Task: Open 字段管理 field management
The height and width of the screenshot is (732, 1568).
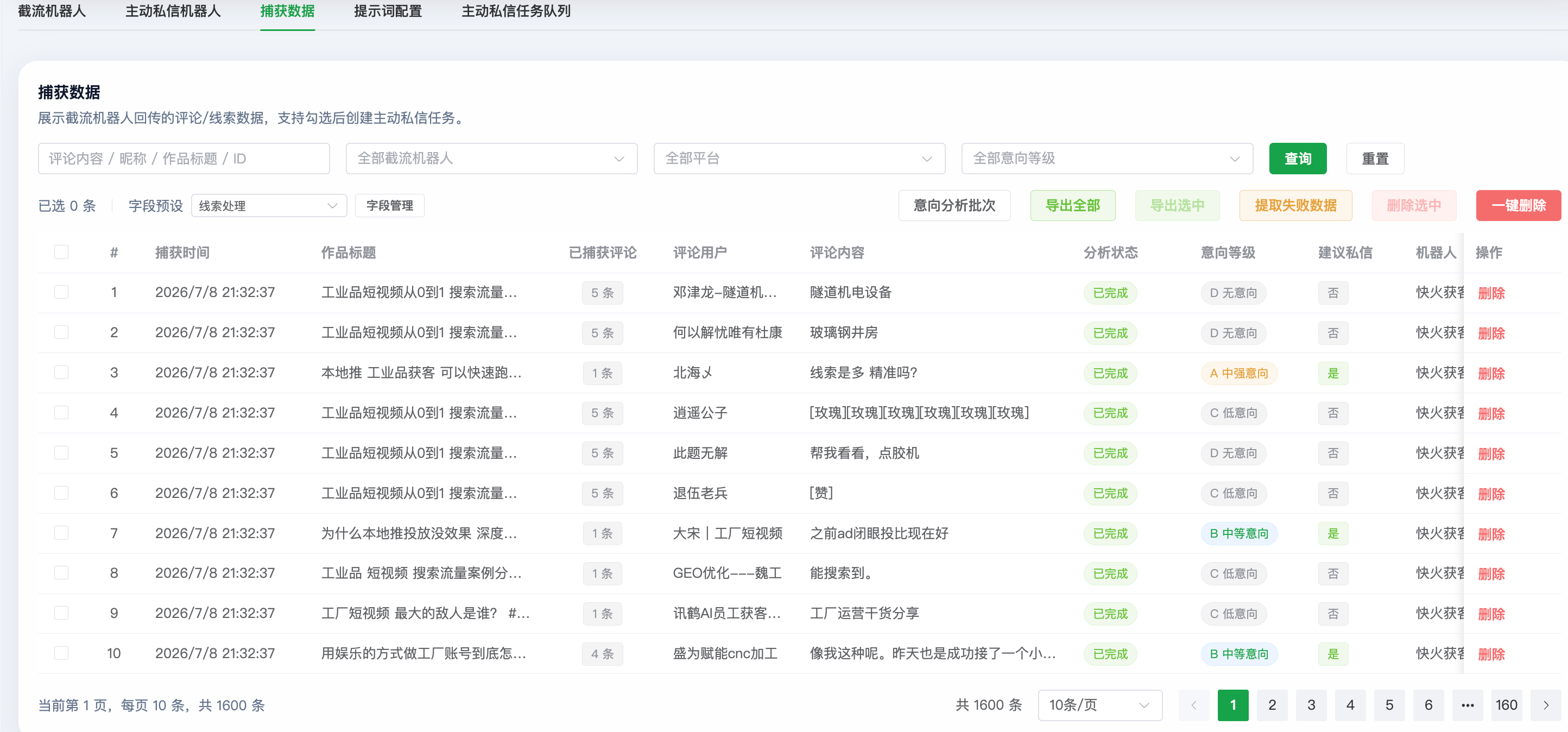Action: click(x=390, y=206)
